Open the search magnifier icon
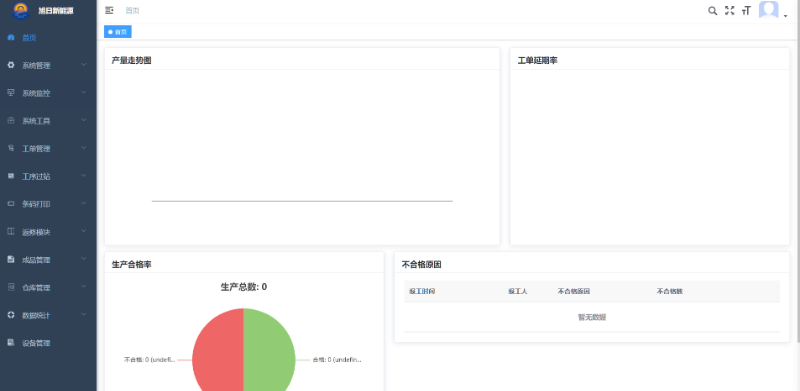Image resolution: width=800 pixels, height=391 pixels. click(x=712, y=11)
